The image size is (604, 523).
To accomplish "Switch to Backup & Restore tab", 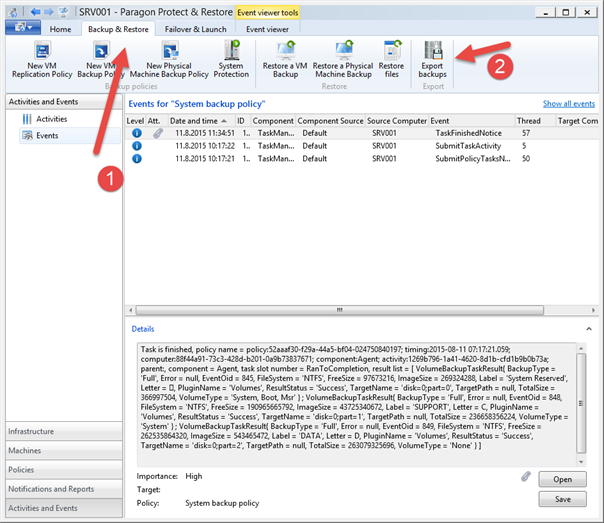I will [118, 29].
